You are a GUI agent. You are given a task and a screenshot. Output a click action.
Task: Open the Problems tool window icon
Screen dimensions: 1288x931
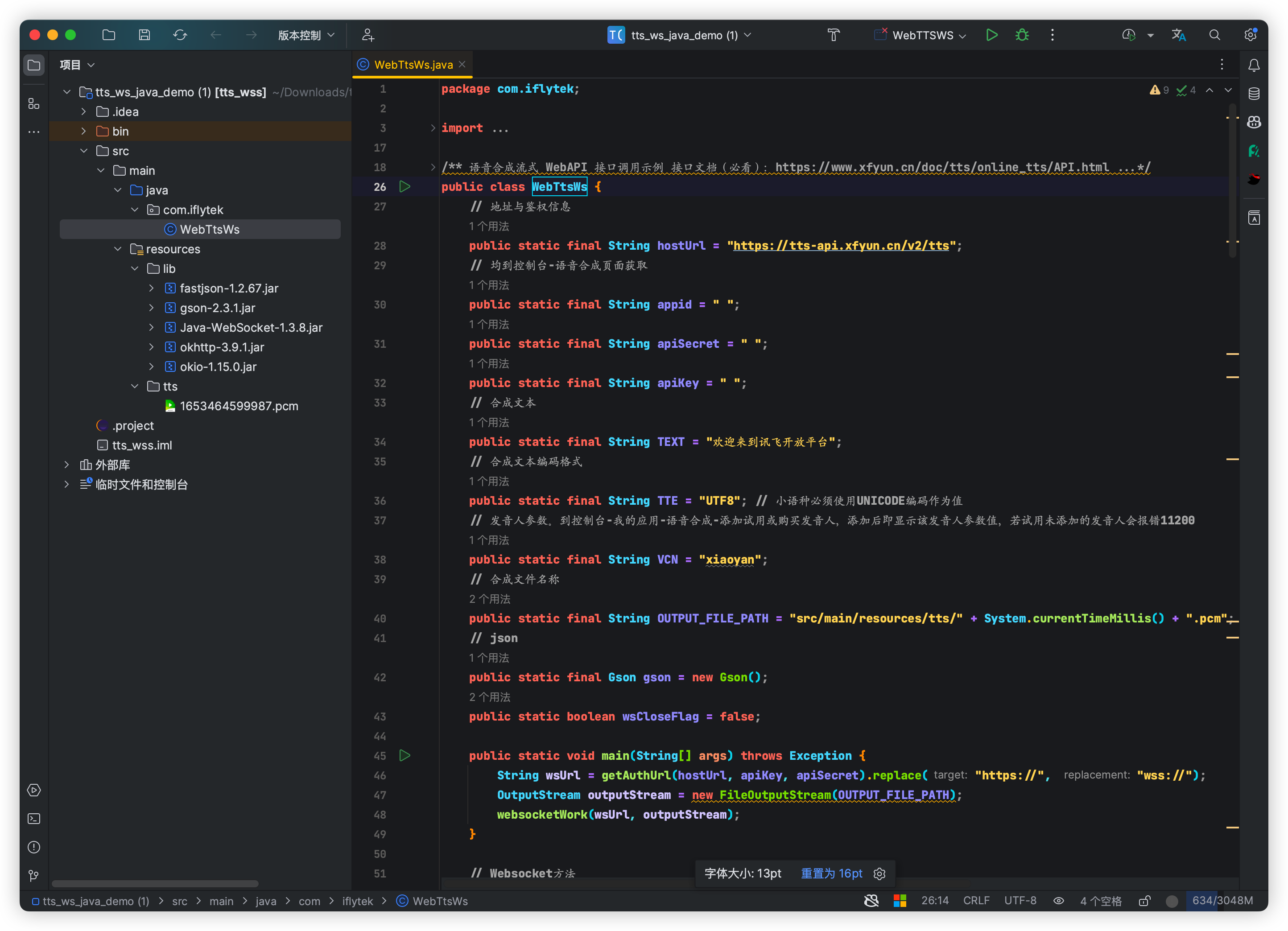[34, 847]
